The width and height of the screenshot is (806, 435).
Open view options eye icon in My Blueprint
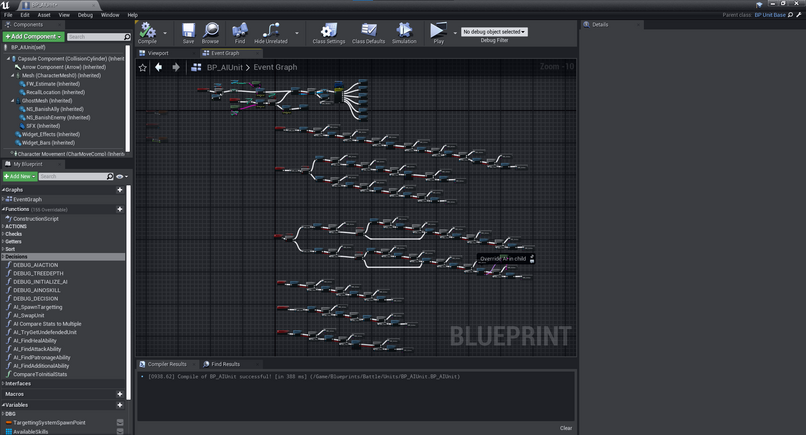(x=121, y=176)
